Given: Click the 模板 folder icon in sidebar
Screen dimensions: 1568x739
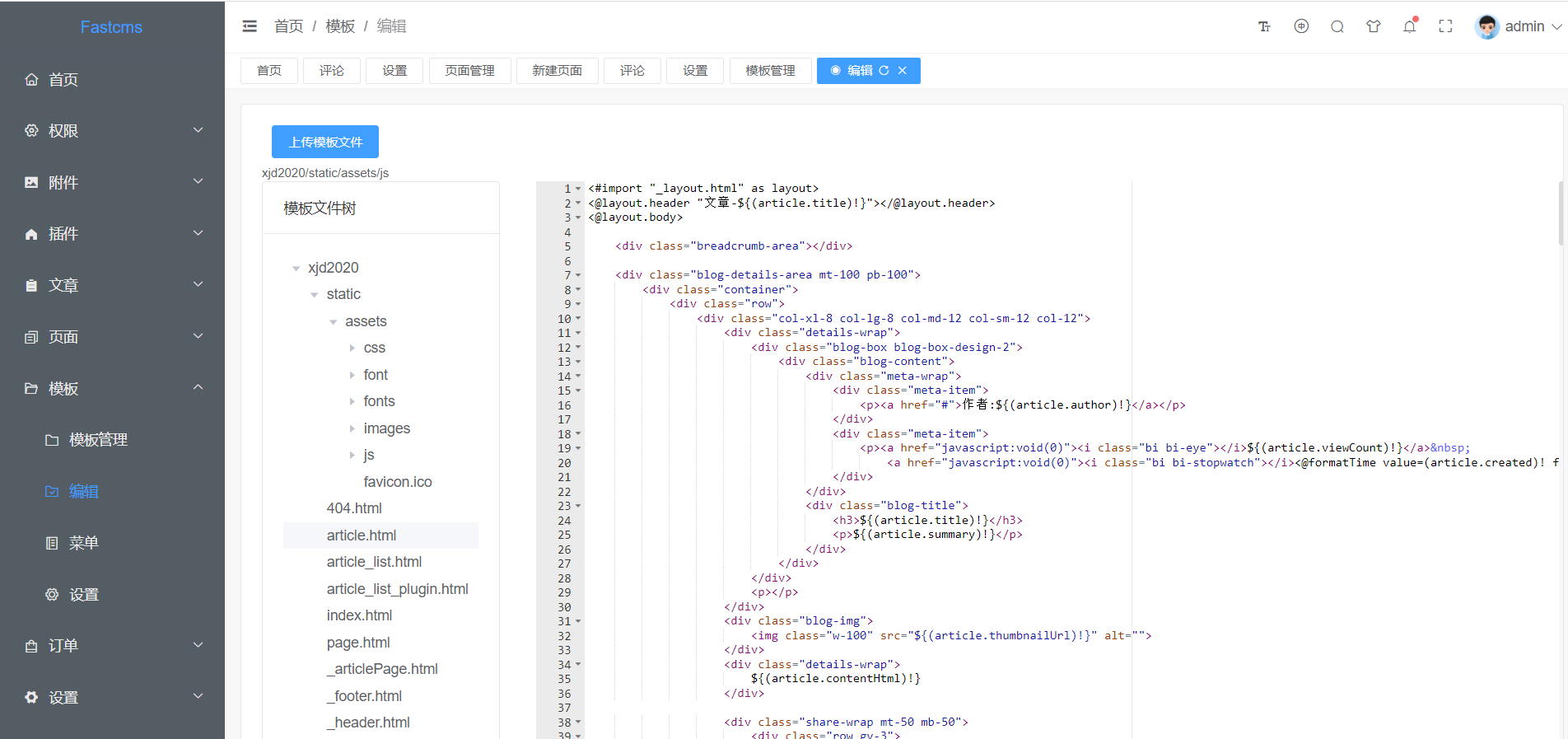Looking at the screenshot, I should pyautogui.click(x=31, y=388).
